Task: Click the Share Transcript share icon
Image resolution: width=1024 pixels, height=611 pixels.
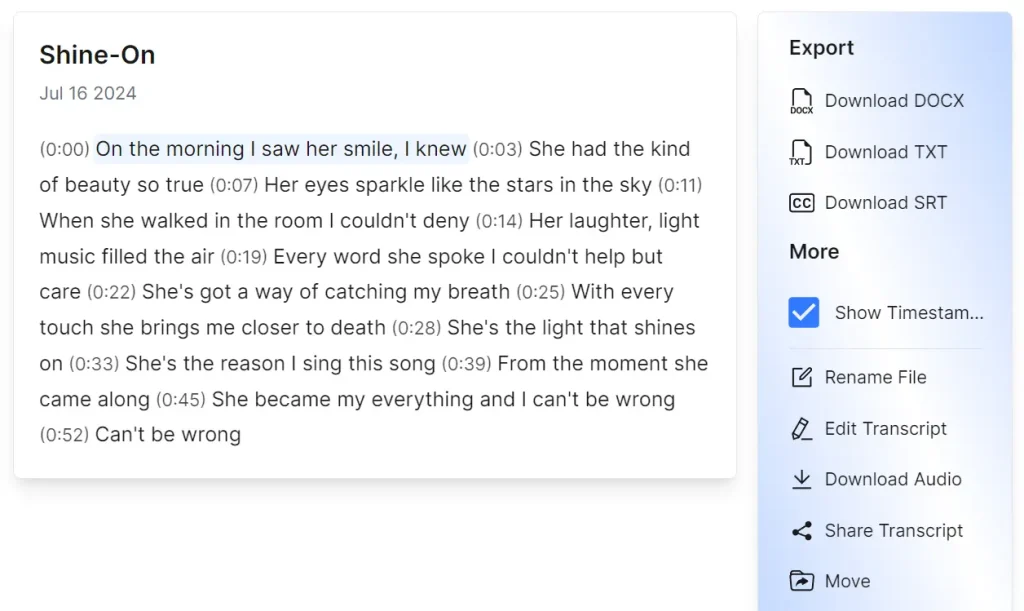Action: point(800,530)
